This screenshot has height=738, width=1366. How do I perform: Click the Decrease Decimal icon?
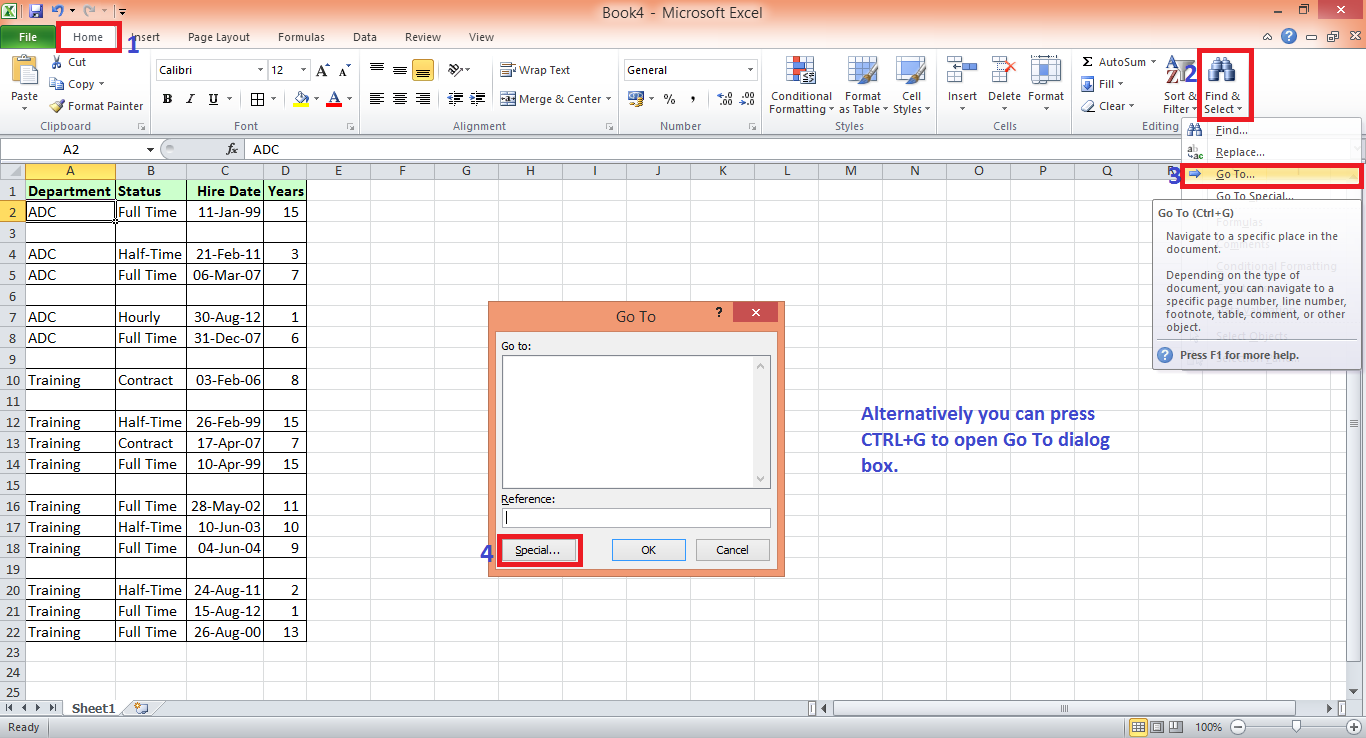click(749, 99)
